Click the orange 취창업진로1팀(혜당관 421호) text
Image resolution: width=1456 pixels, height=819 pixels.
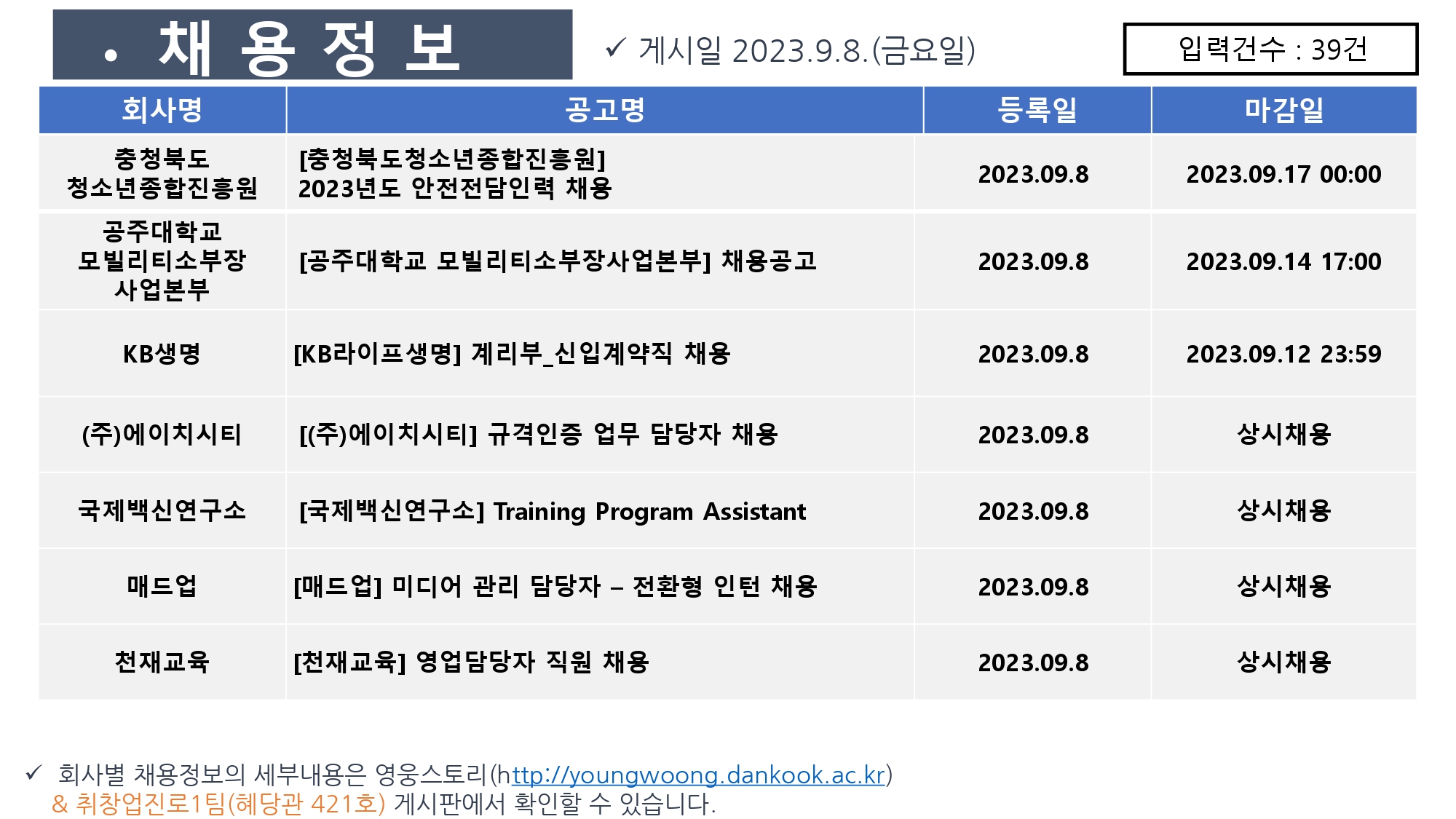230,804
